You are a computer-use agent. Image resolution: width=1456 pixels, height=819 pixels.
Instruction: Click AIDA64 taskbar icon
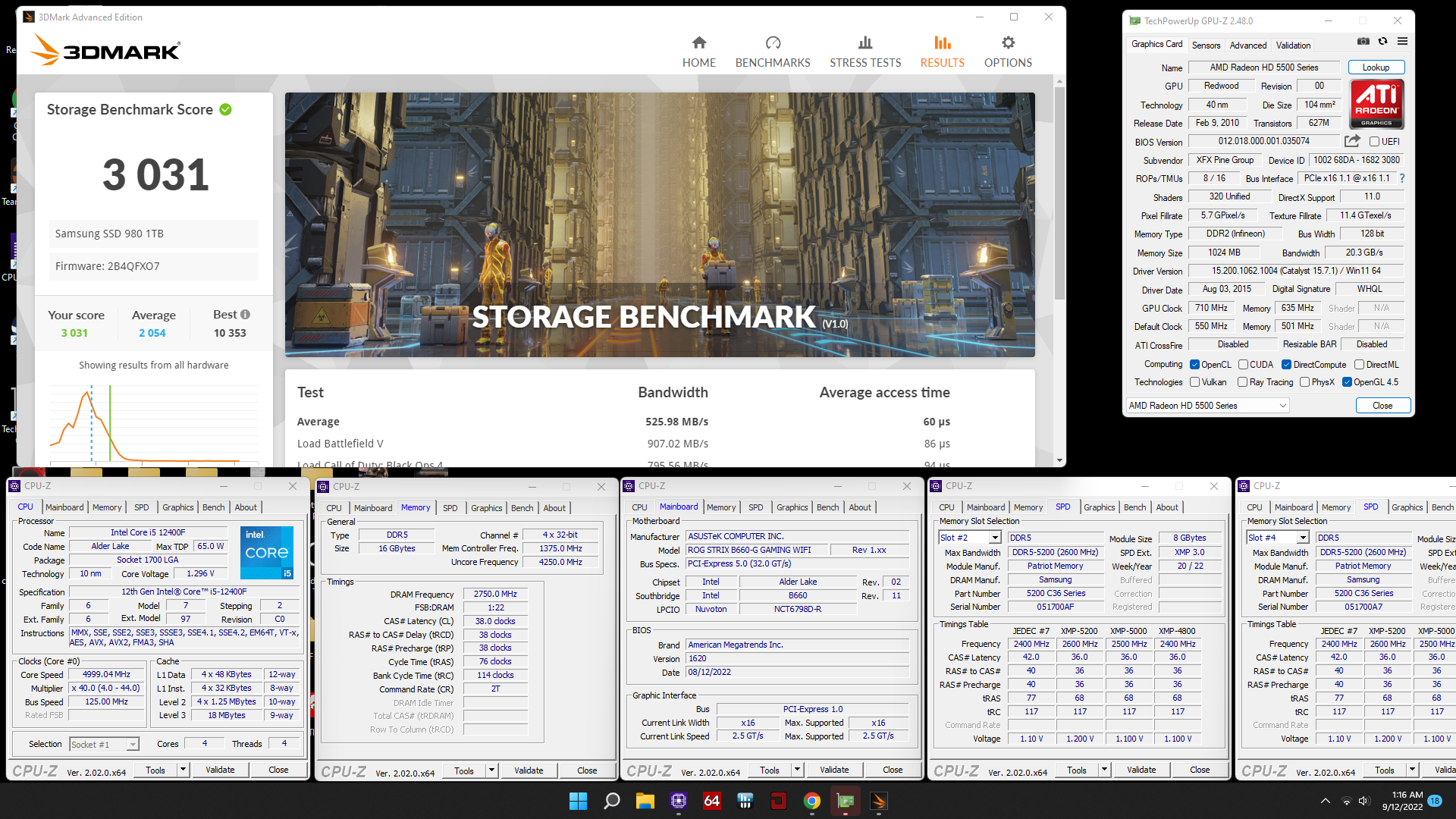[x=711, y=801]
